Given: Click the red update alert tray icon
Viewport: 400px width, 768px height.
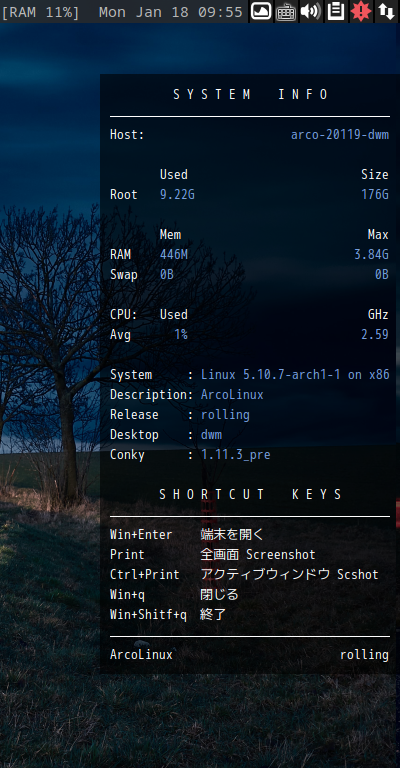Looking at the screenshot, I should coord(361,11).
